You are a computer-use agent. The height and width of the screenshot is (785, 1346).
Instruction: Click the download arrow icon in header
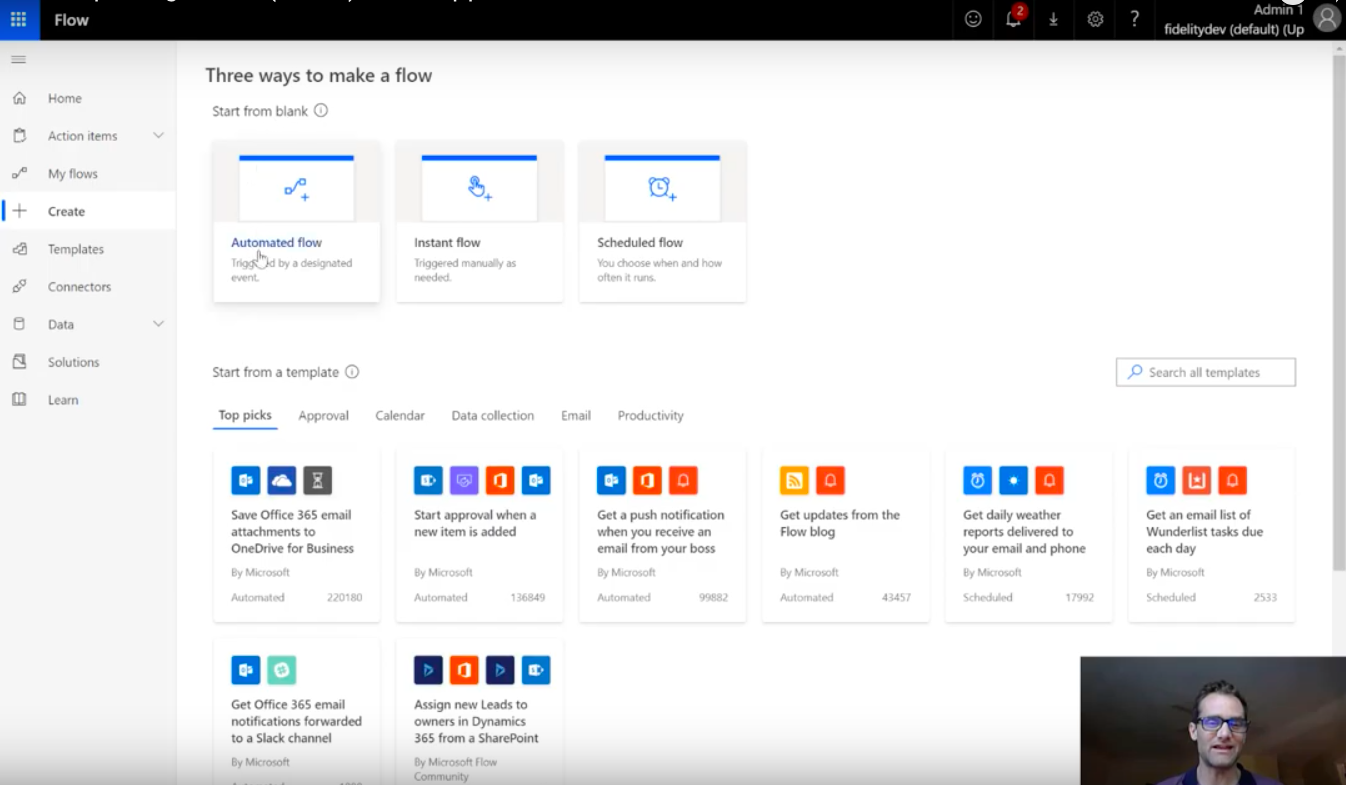click(1053, 20)
